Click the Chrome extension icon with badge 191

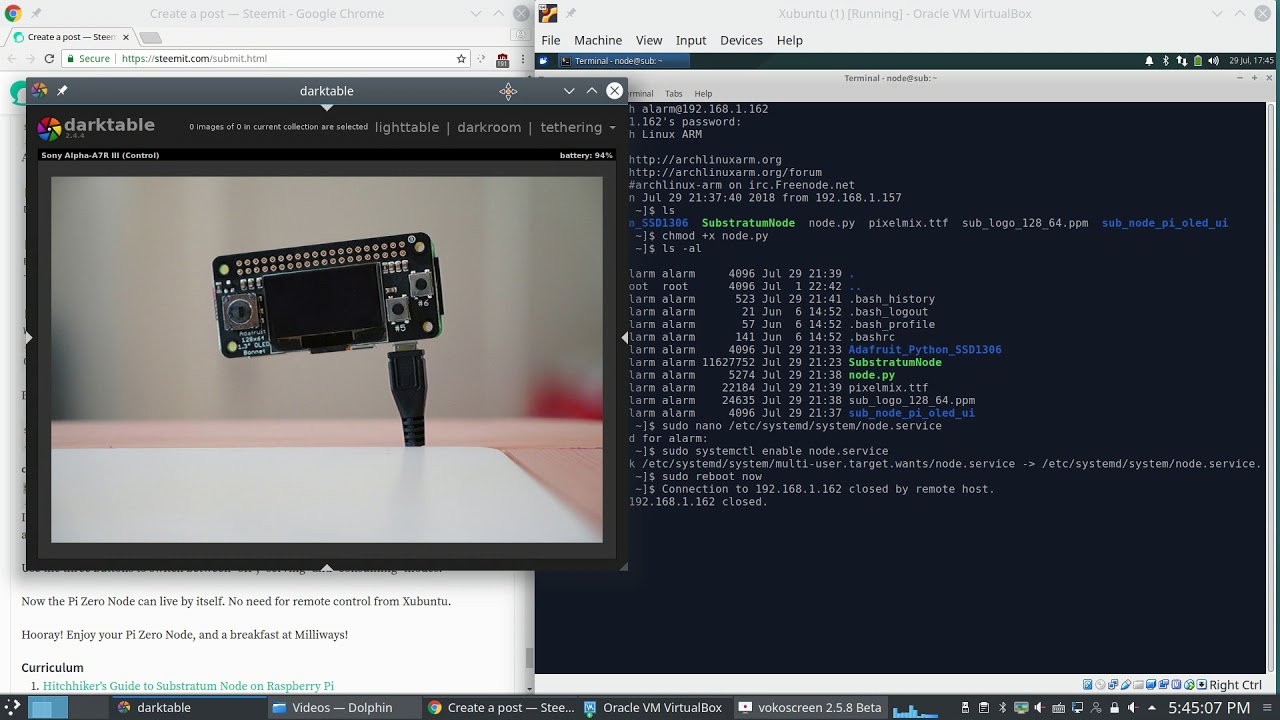[x=502, y=60]
